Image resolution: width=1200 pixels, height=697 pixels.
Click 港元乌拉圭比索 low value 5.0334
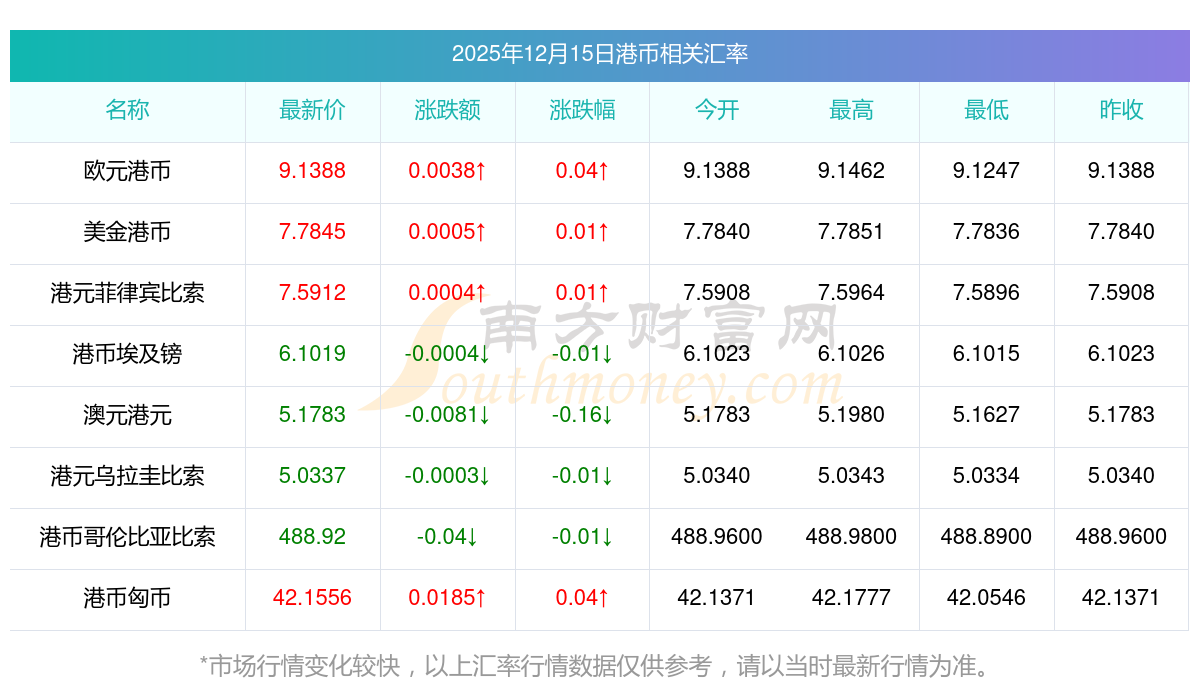pos(986,476)
